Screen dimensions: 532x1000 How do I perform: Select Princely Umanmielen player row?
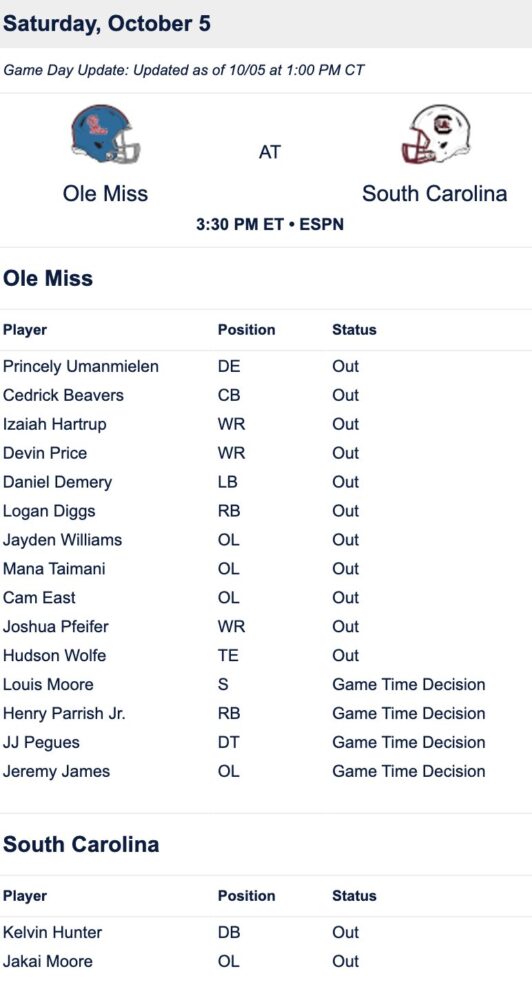click(266, 366)
